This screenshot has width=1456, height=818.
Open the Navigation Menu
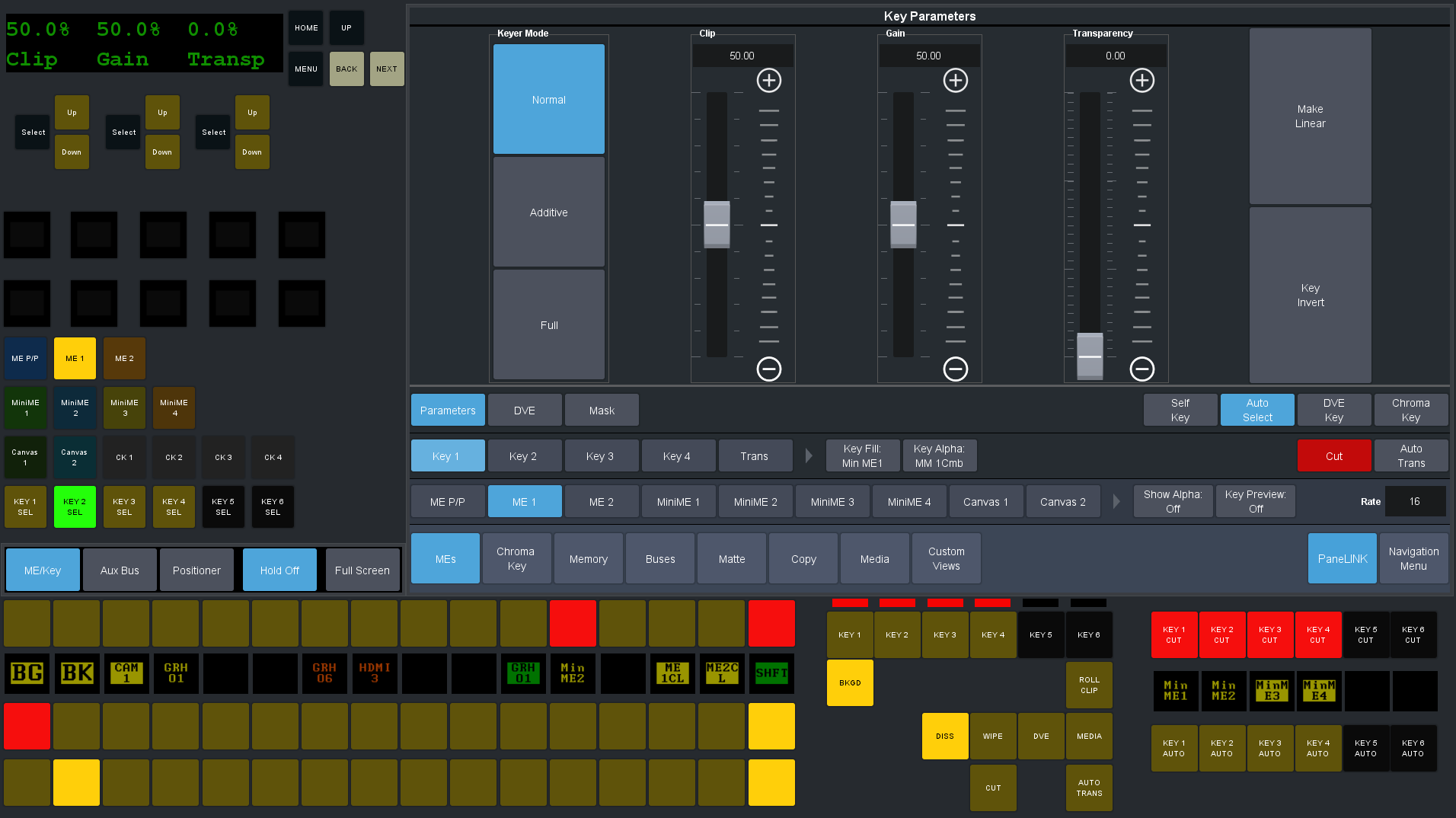pos(1413,558)
